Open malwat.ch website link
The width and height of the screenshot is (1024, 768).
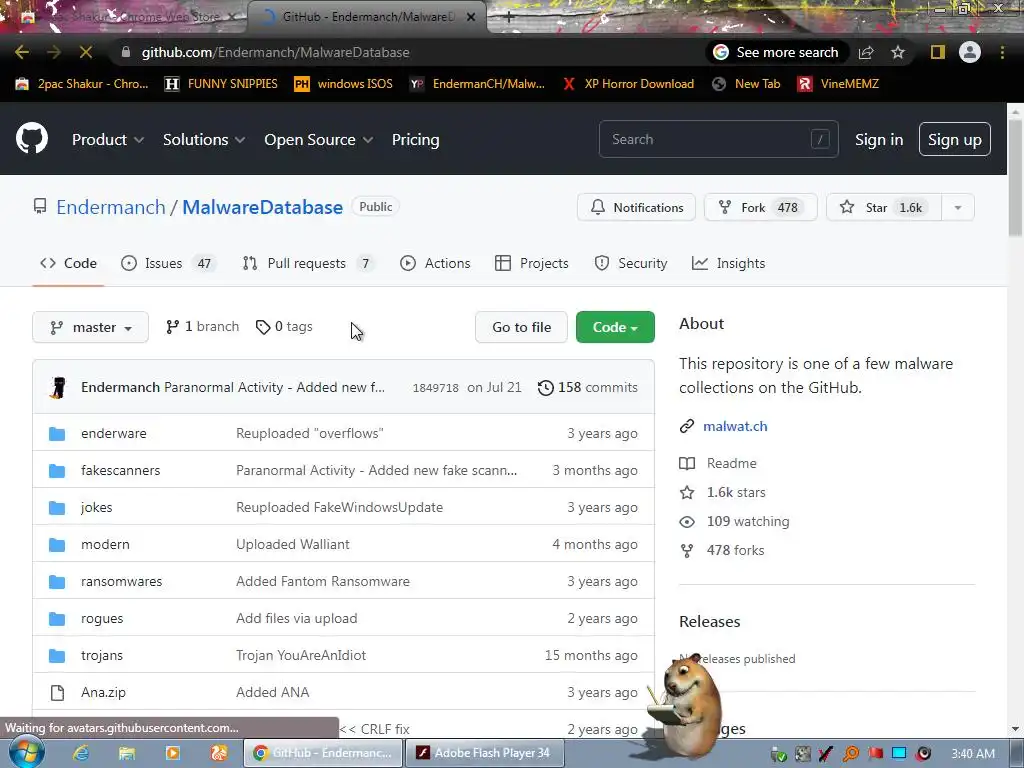pos(735,426)
